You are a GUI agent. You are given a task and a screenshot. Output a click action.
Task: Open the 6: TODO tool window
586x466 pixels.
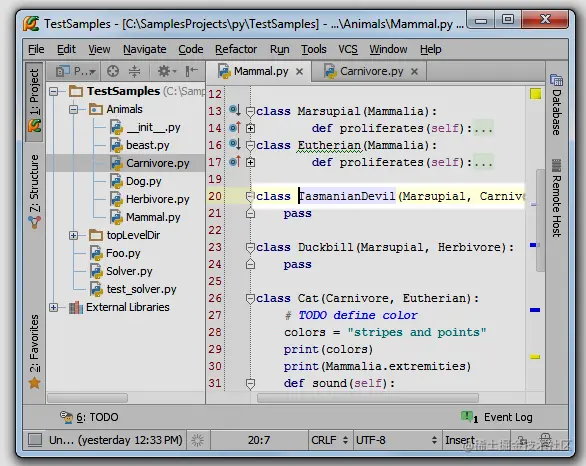tap(89, 417)
